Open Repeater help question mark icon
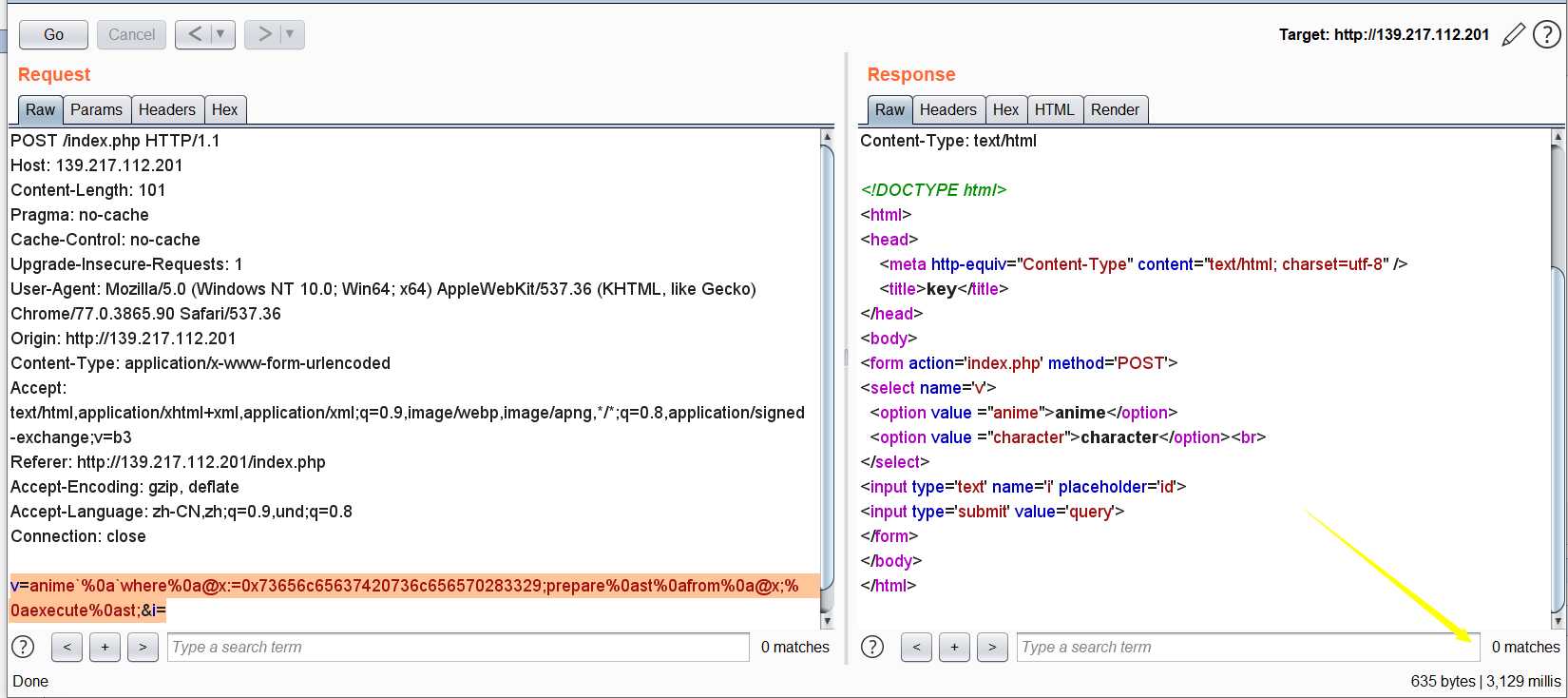Viewport: 1568px width, 698px height. [x=1547, y=35]
